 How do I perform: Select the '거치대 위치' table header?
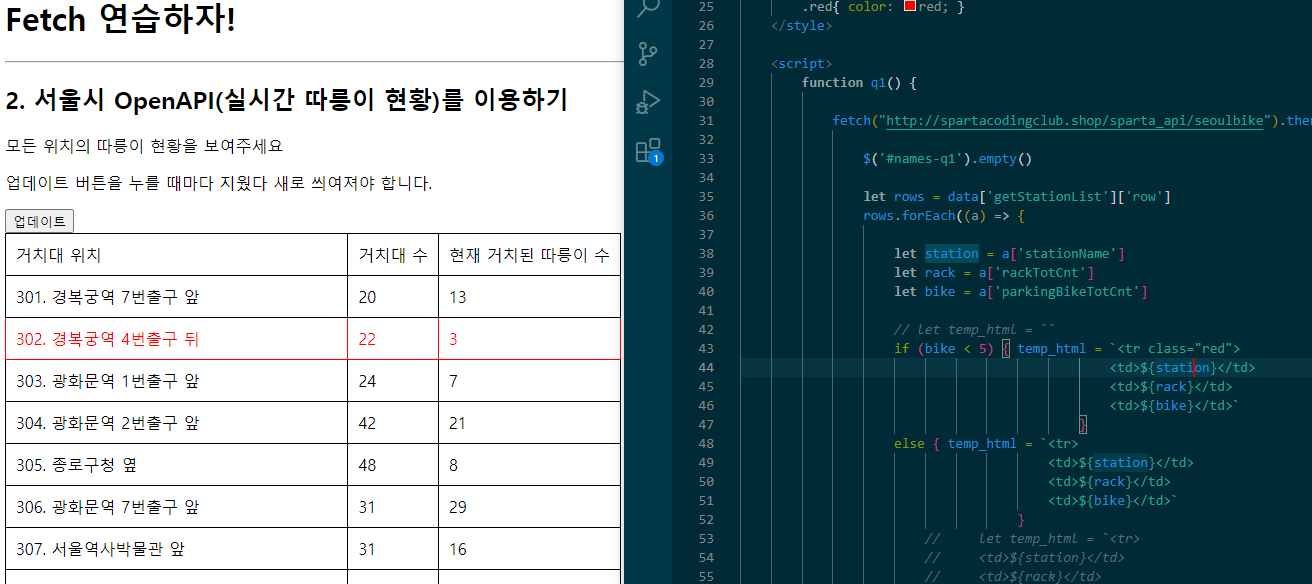[x=176, y=255]
